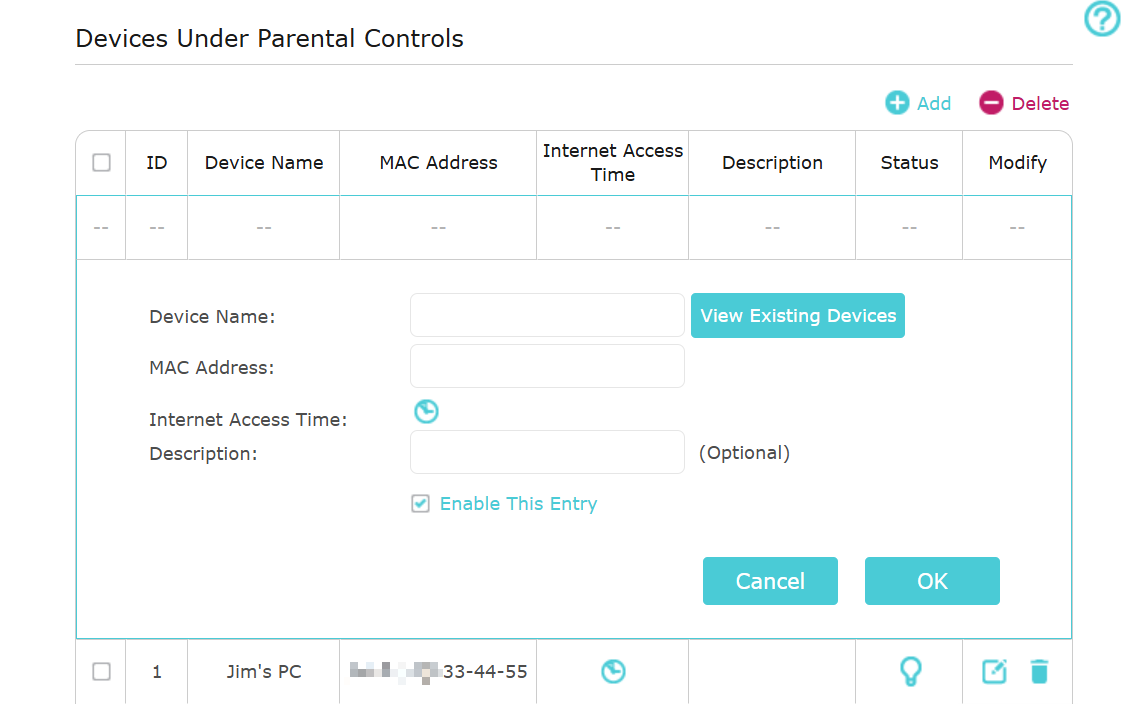This screenshot has height=704, width=1147.
Task: Click the red Delete minus icon
Action: pyautogui.click(x=991, y=103)
